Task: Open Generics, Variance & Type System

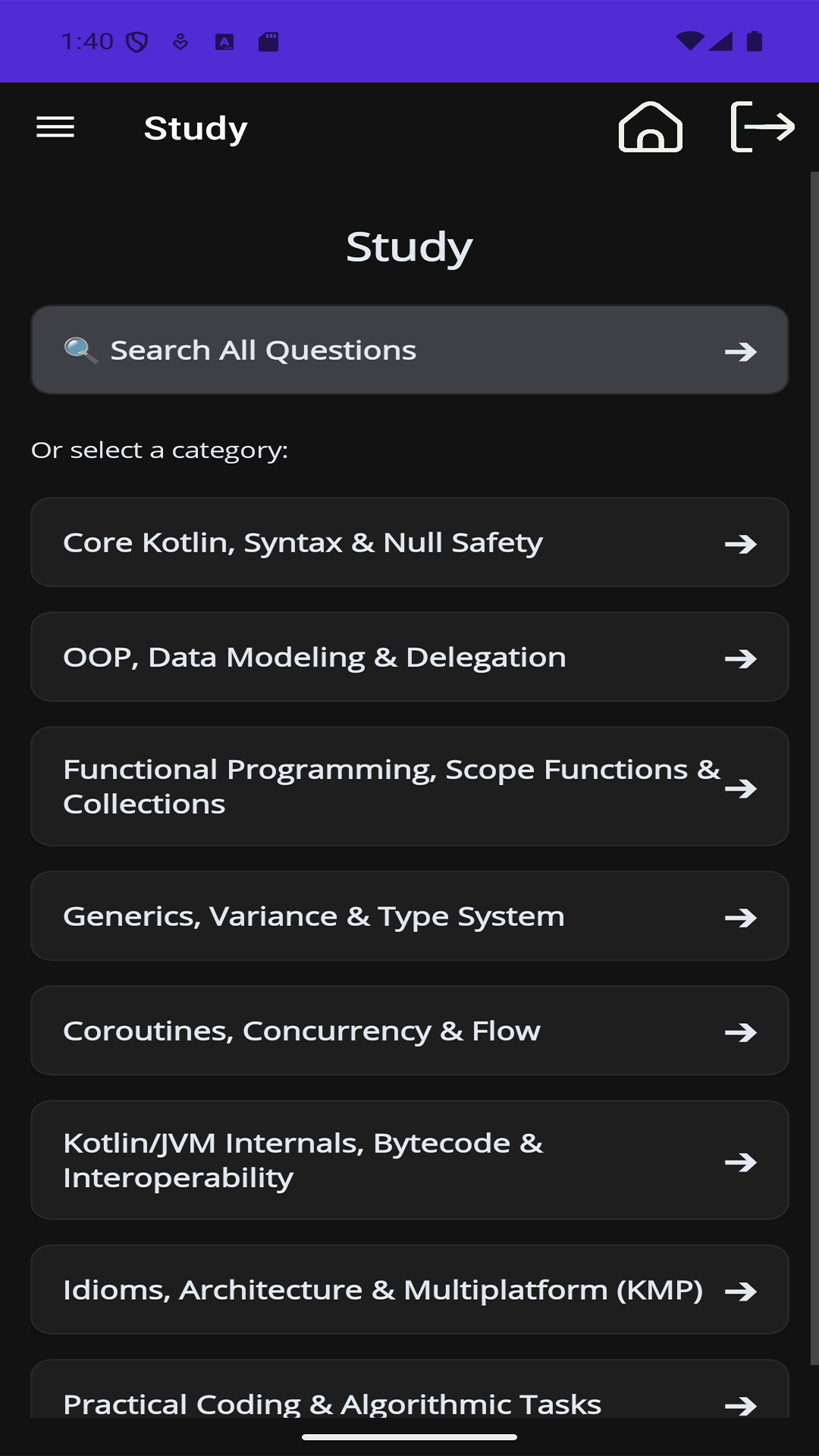Action: point(409,916)
